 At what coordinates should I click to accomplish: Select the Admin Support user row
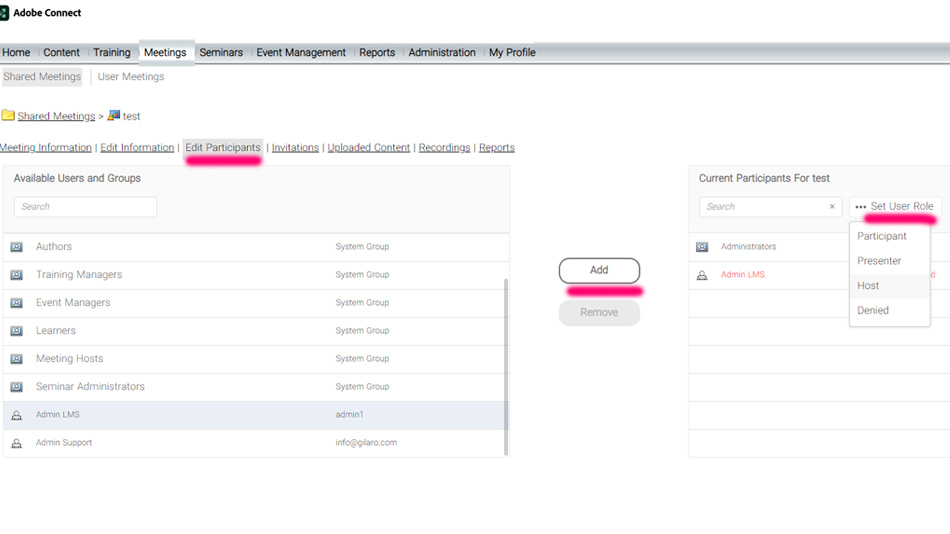click(253, 443)
